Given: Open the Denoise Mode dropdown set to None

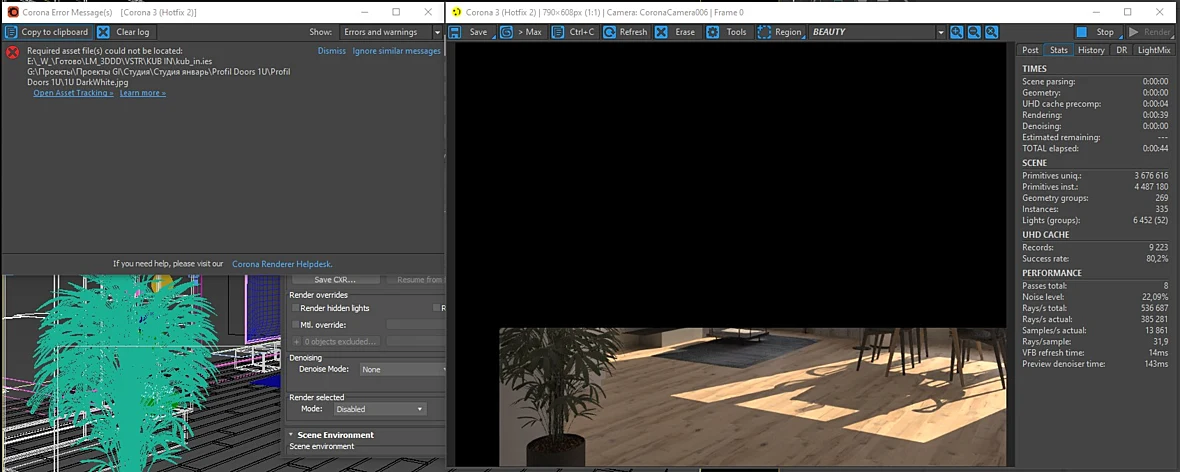Looking at the screenshot, I should tap(403, 370).
